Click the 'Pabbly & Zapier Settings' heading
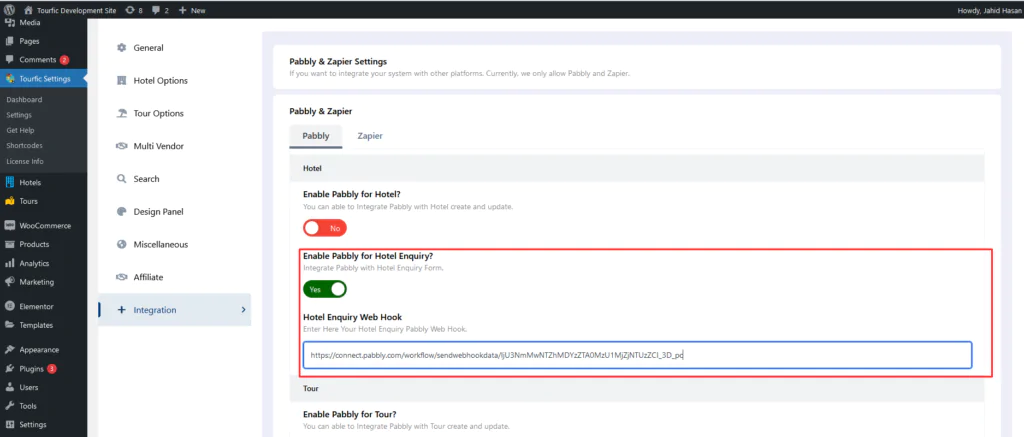The width and height of the screenshot is (1024, 437). pyautogui.click(x=338, y=61)
